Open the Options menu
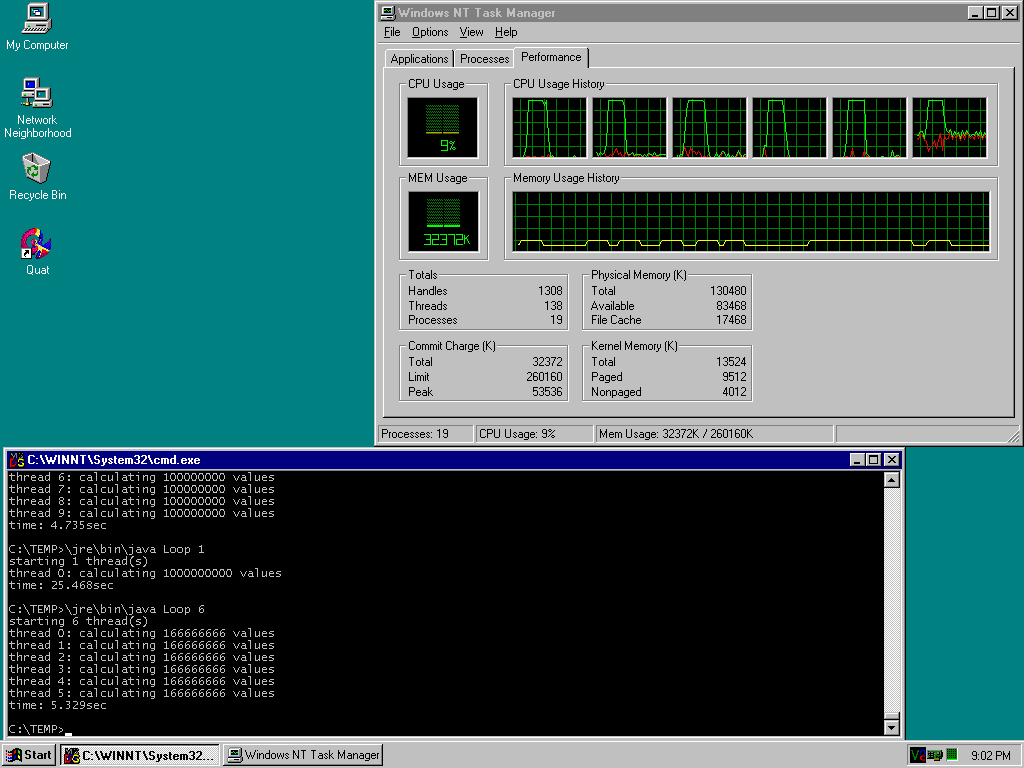This screenshot has height=768, width=1024. tap(430, 32)
